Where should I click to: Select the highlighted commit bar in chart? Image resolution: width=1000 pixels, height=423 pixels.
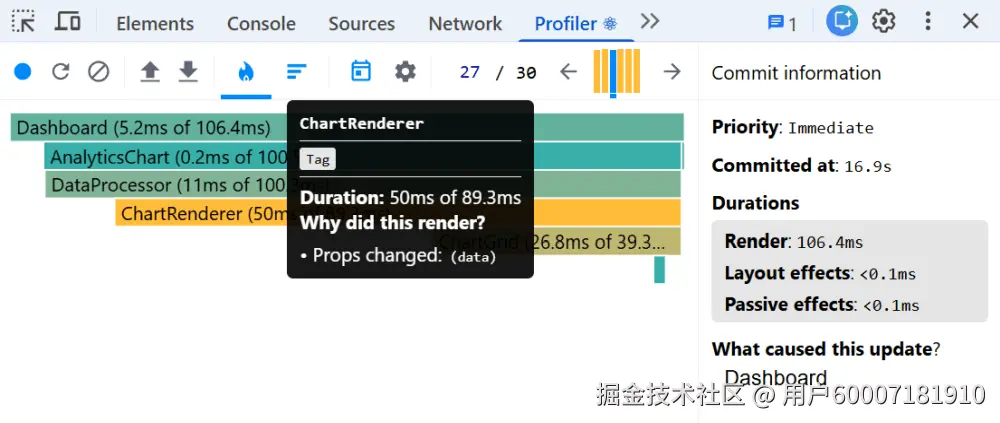[613, 72]
